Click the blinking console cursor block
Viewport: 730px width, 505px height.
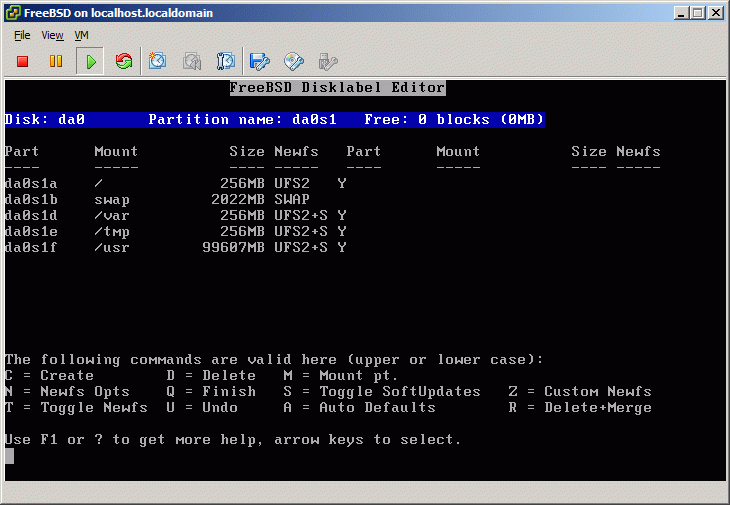coord(9,456)
